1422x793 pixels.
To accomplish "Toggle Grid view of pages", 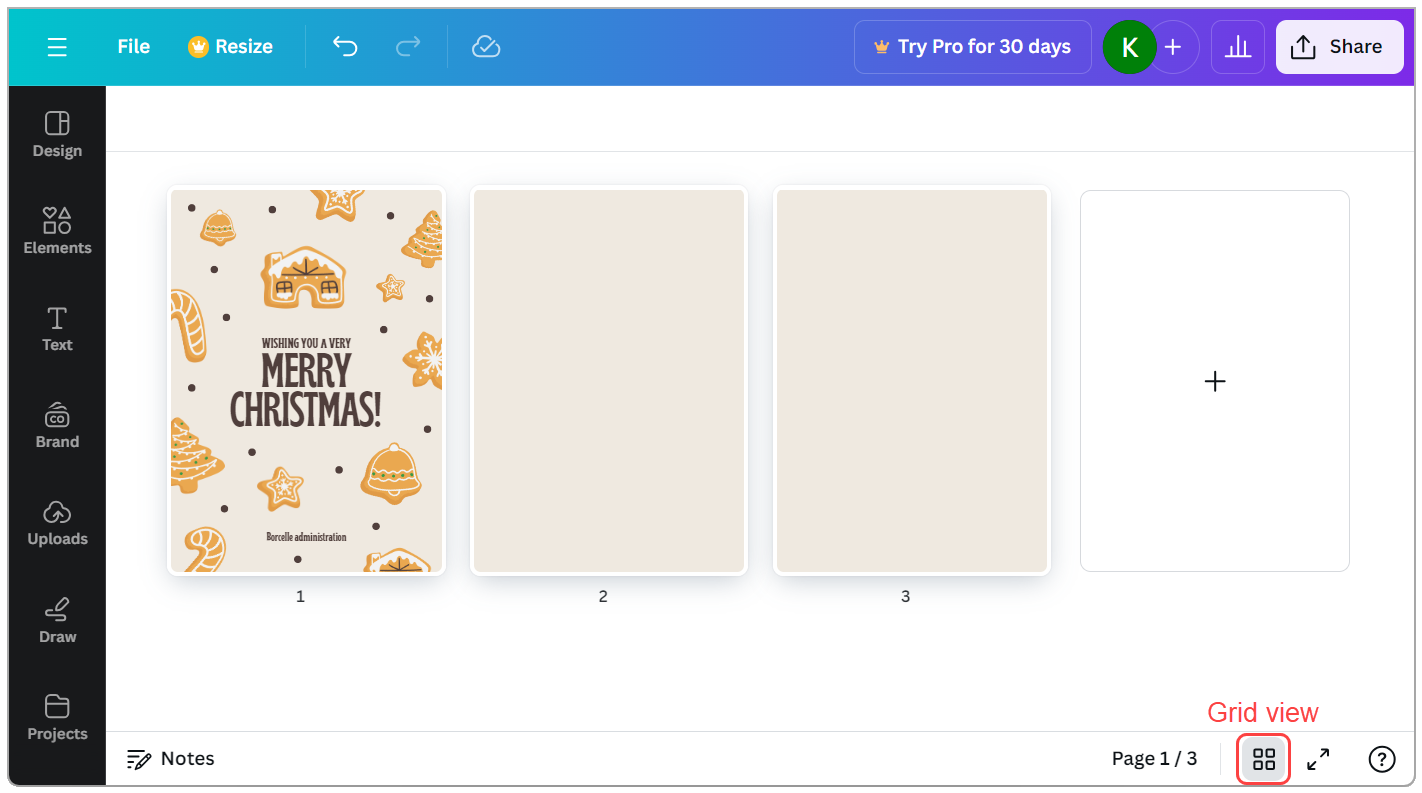I will [1263, 759].
